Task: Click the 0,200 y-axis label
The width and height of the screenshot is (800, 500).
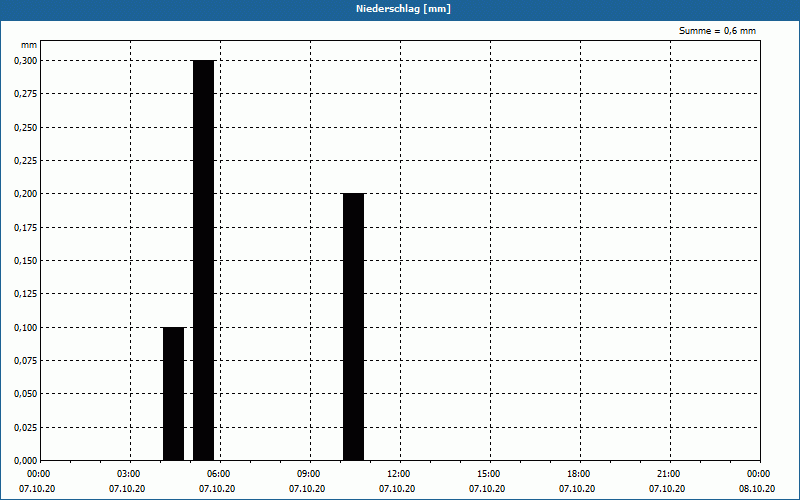Action: click(x=25, y=194)
